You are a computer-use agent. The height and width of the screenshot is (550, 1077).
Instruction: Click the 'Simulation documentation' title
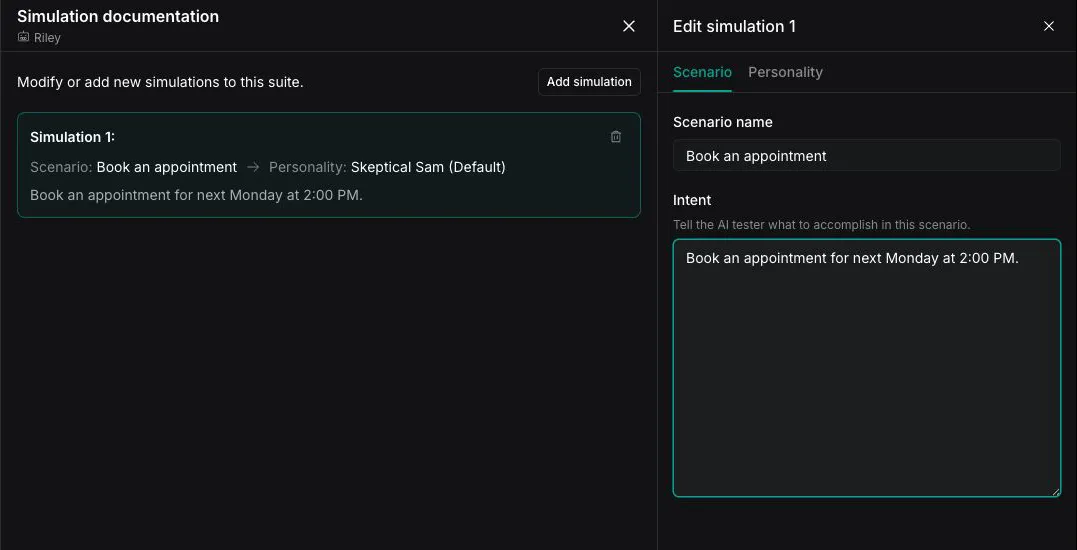pyautogui.click(x=118, y=16)
